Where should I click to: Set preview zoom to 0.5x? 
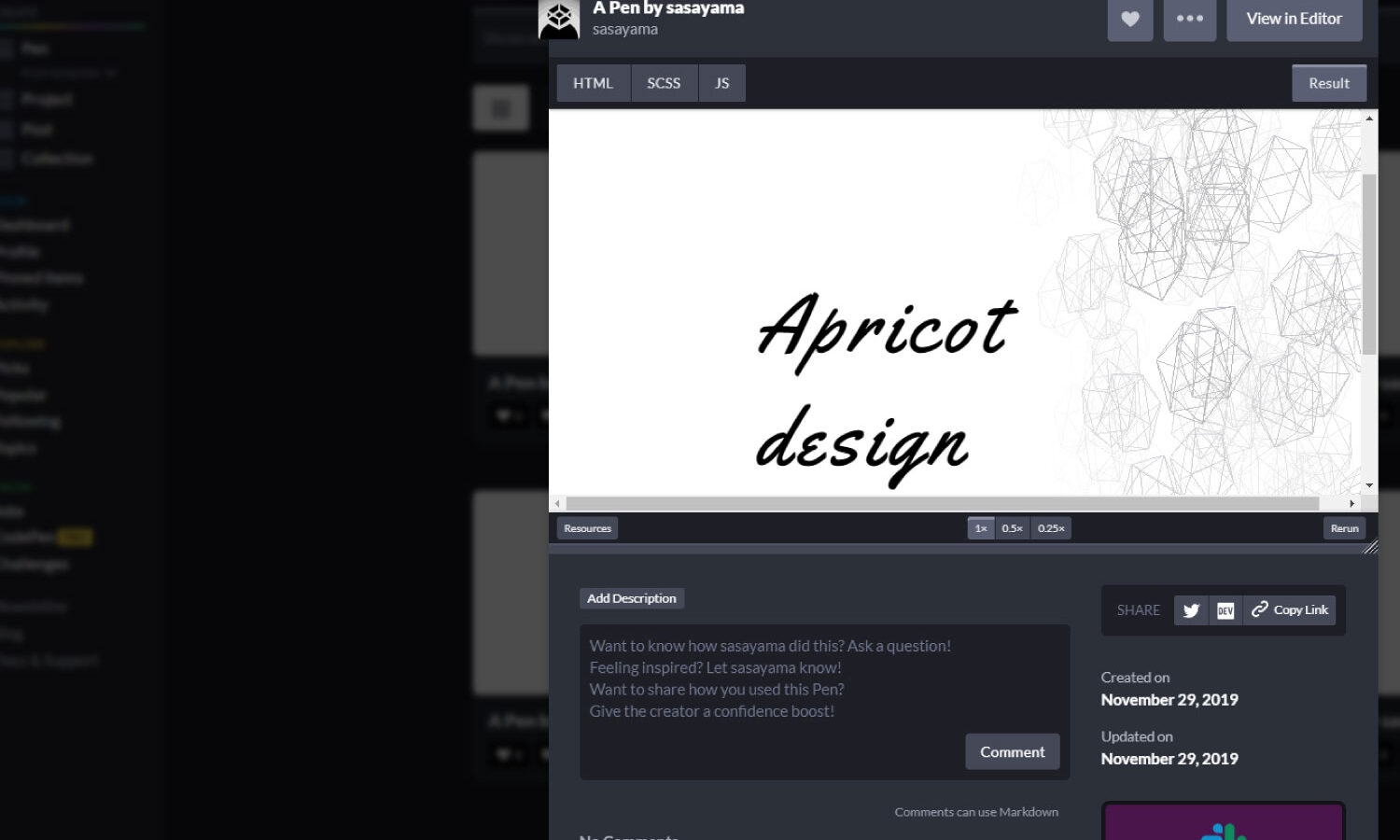click(1013, 528)
